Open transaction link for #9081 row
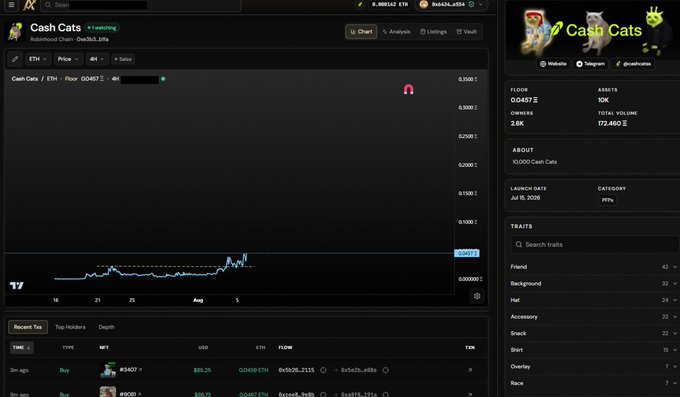Viewport: 680px width, 397px height. [470, 394]
